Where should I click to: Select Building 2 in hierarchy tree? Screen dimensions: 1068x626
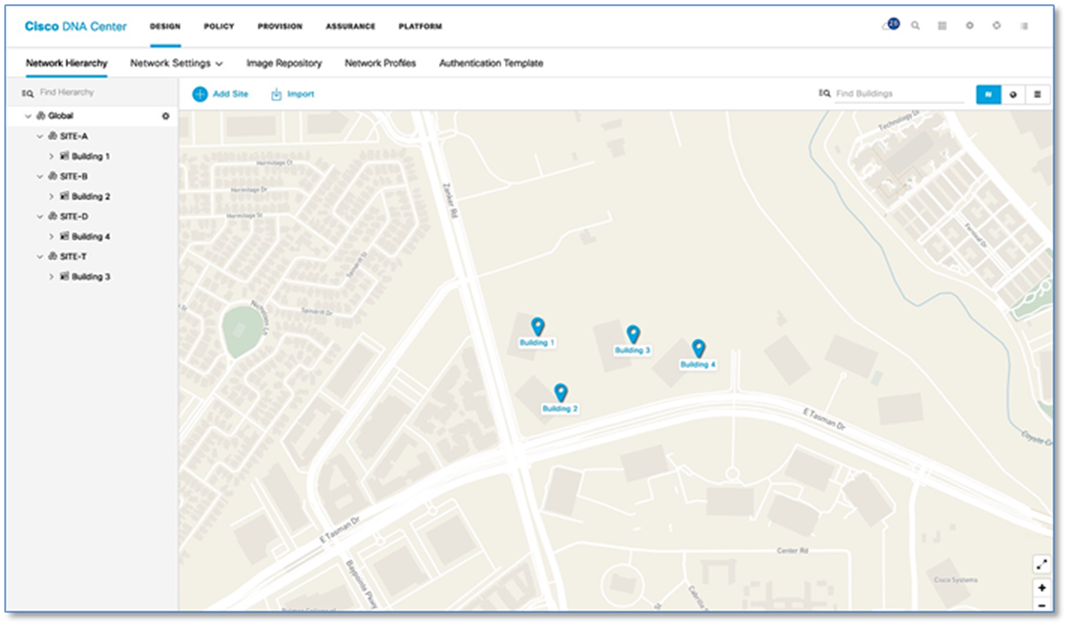pyautogui.click(x=91, y=197)
